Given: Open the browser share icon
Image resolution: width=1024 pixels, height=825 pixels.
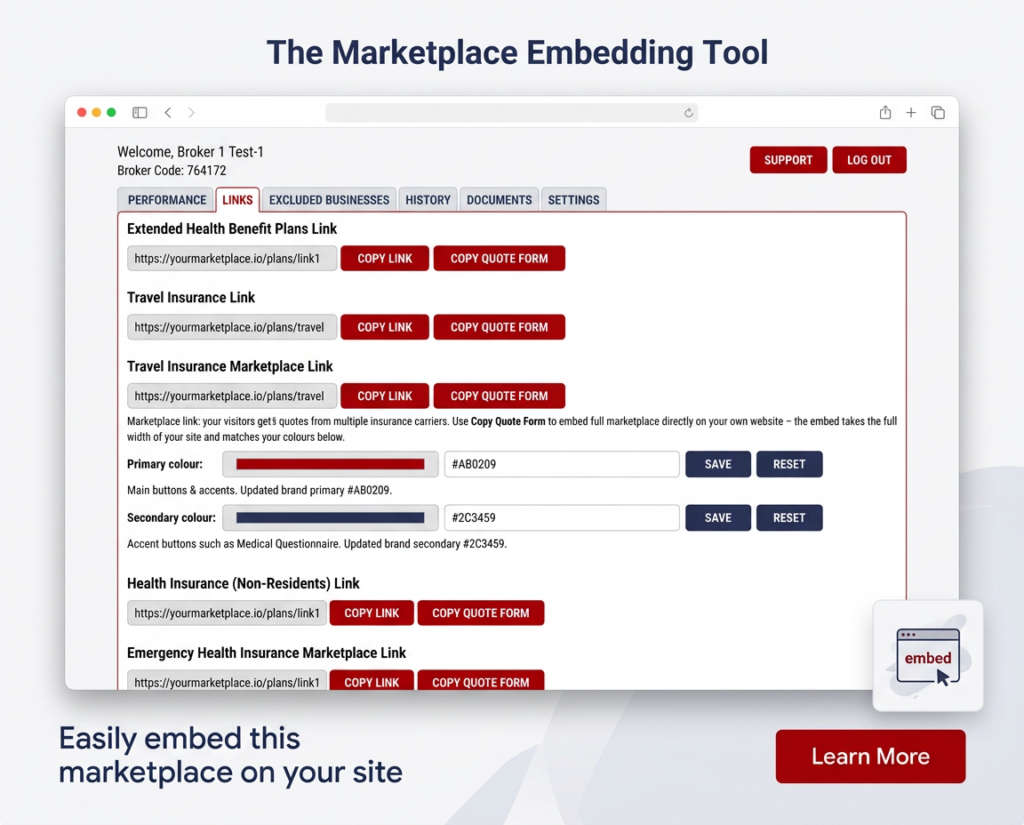Looking at the screenshot, I should (x=885, y=112).
